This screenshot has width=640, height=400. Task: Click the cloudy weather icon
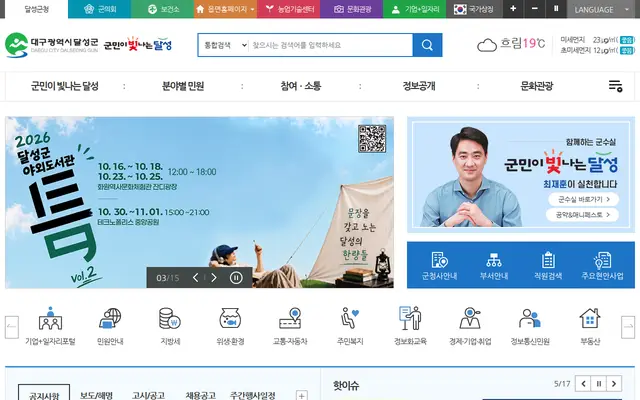click(x=487, y=45)
